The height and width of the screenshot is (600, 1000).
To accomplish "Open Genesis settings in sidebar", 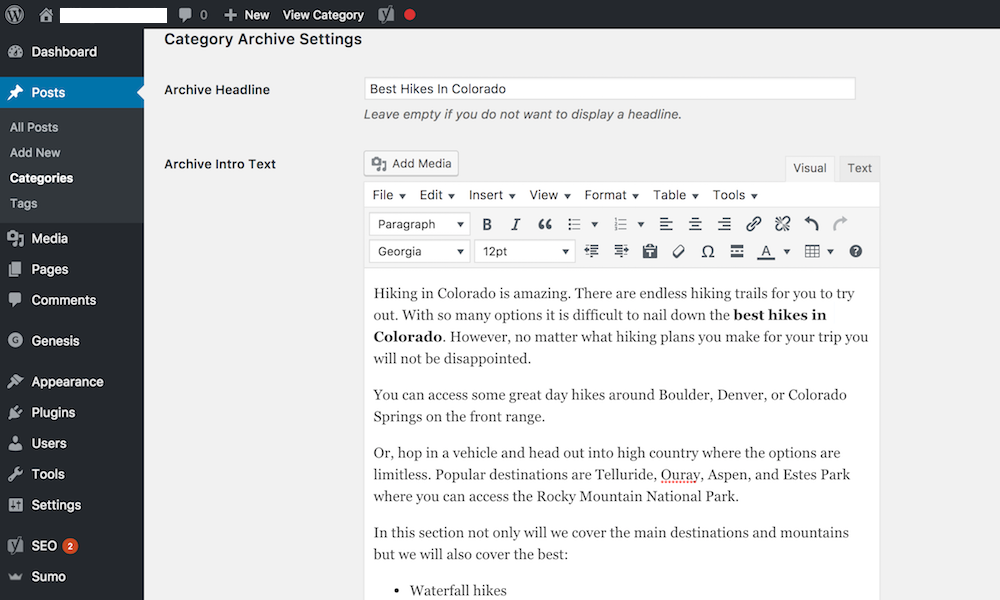I will (71, 340).
